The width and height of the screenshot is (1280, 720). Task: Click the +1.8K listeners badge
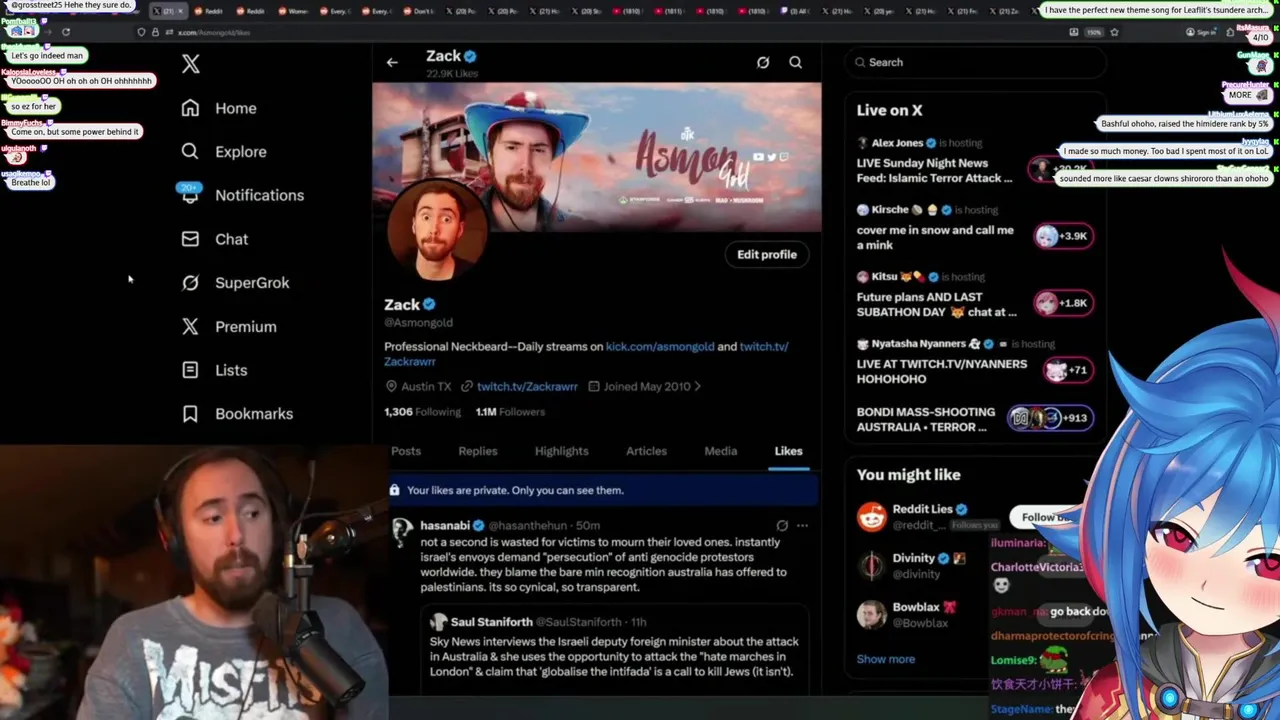click(1063, 303)
